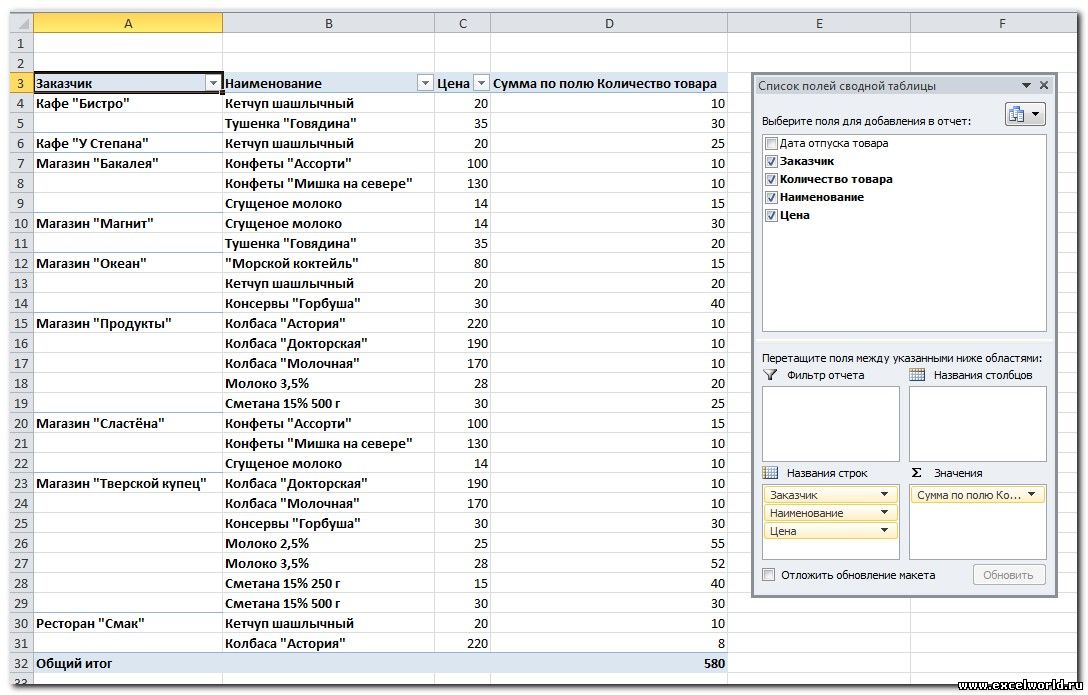Click the Магазин "Продукты" cell
1088x695 pixels.
pyautogui.click(x=128, y=323)
